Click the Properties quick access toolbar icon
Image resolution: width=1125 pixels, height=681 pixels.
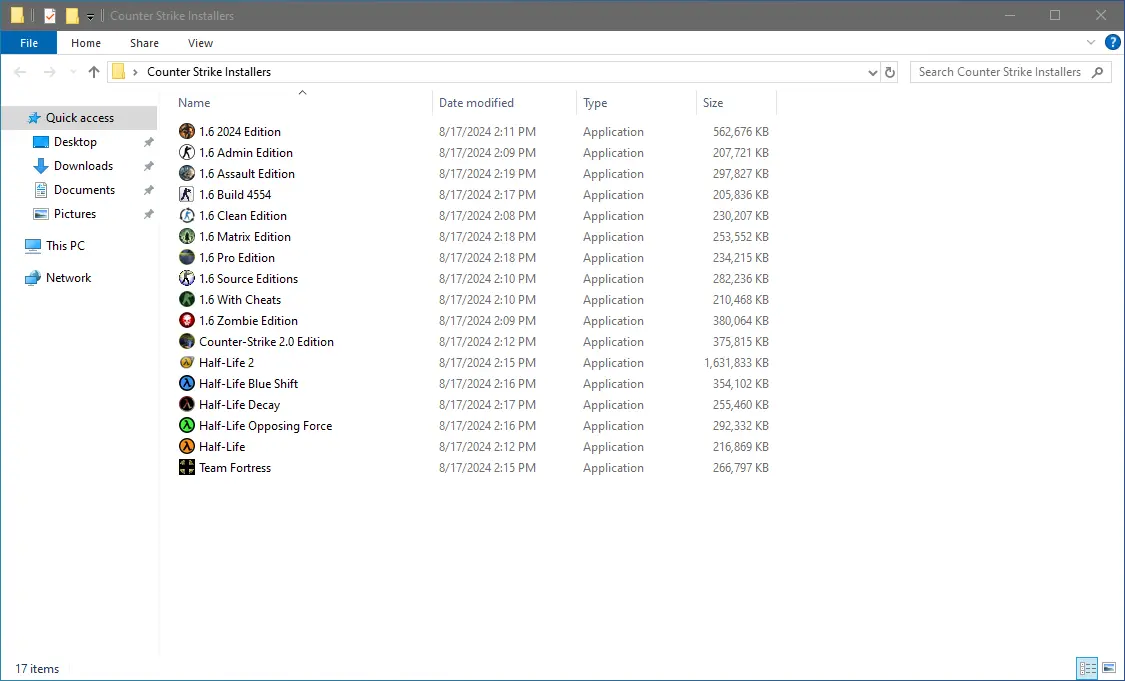(x=50, y=15)
